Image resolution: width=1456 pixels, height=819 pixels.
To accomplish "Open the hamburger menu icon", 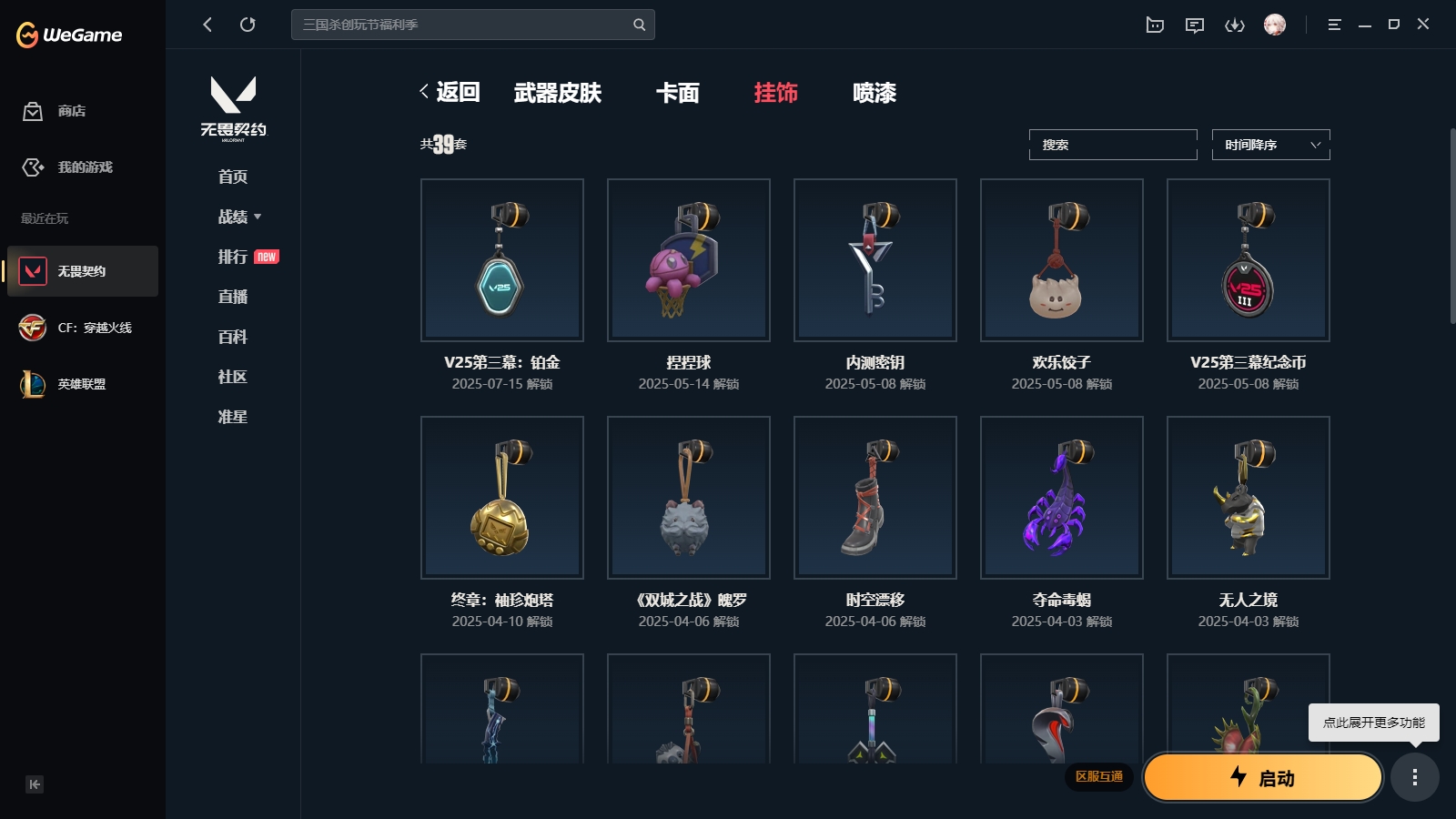I will pos(1334,25).
